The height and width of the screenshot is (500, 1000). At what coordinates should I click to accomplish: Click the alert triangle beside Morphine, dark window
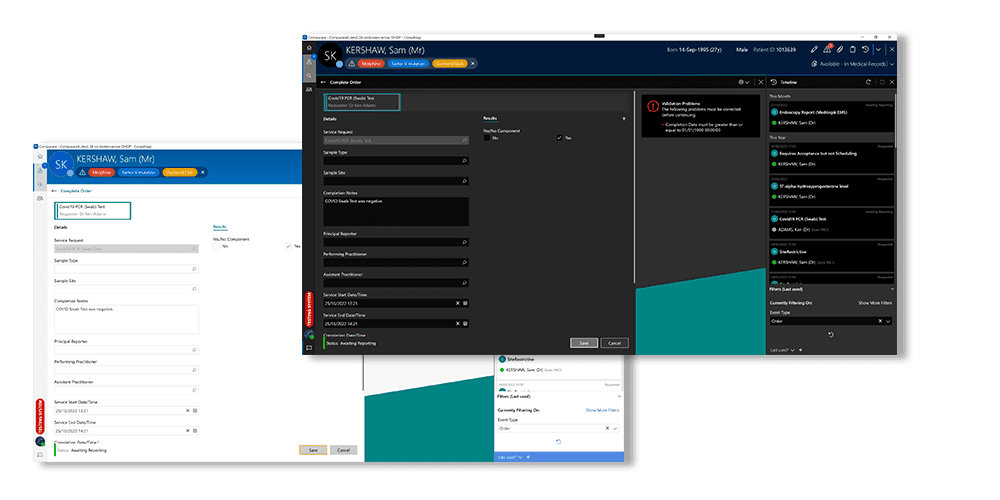pyautogui.click(x=351, y=64)
